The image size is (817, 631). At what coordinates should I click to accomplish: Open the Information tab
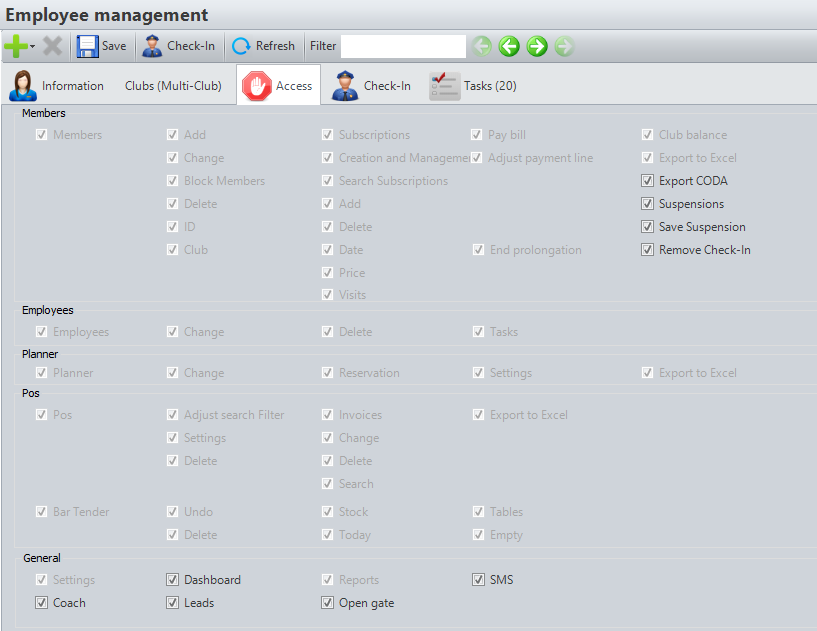pos(58,86)
